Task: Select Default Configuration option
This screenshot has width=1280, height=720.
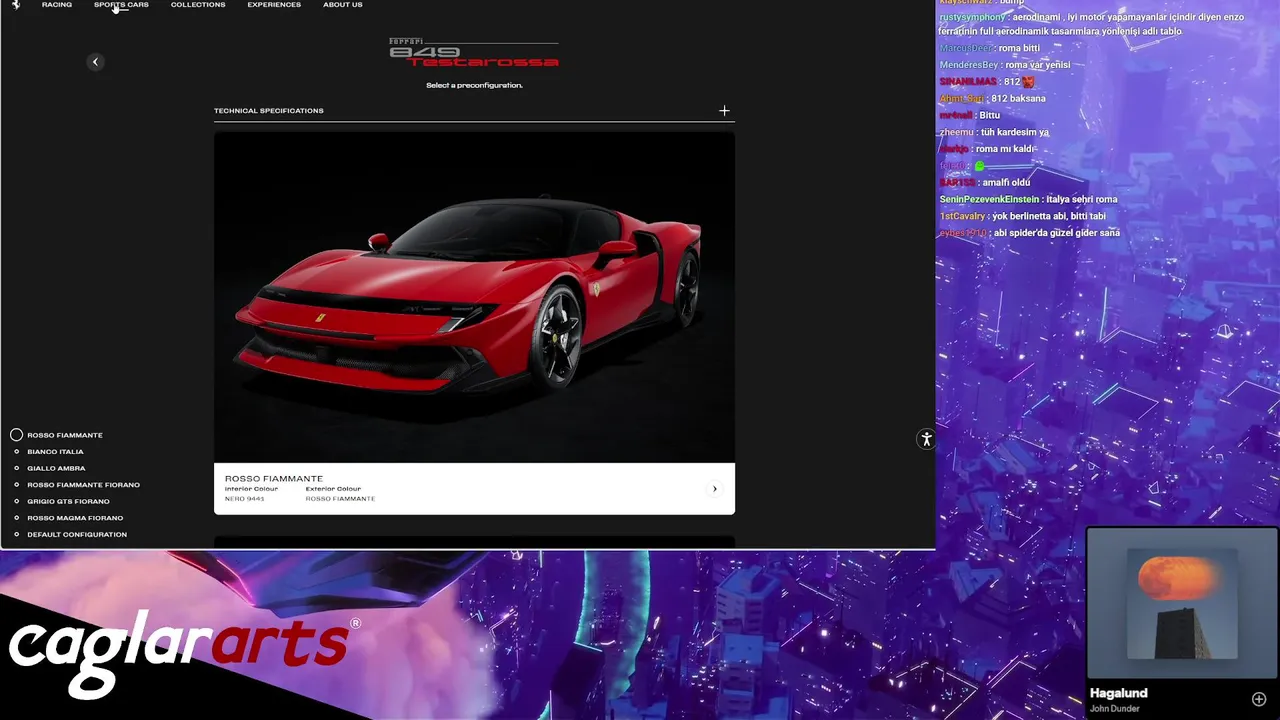Action: coord(77,535)
